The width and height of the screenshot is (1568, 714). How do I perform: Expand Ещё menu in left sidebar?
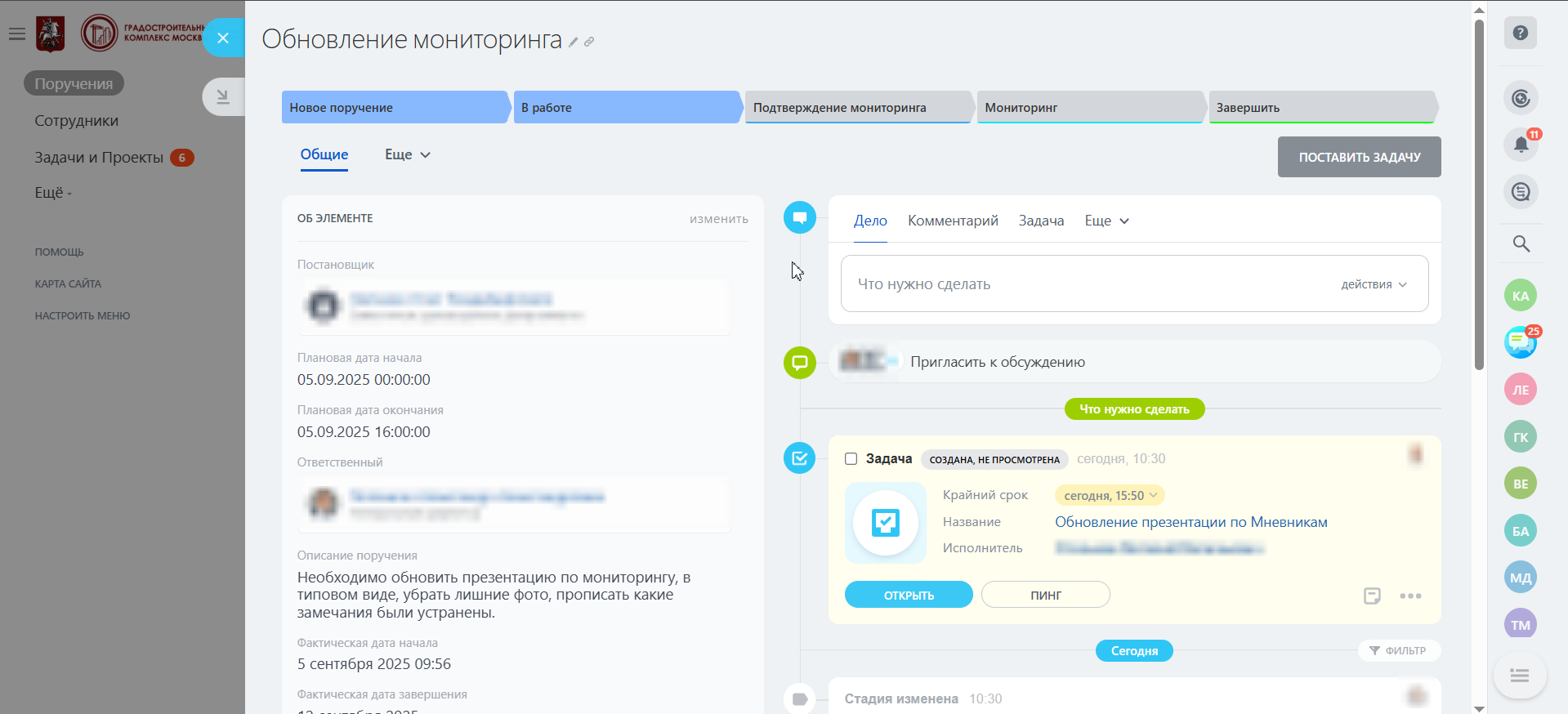pos(53,193)
